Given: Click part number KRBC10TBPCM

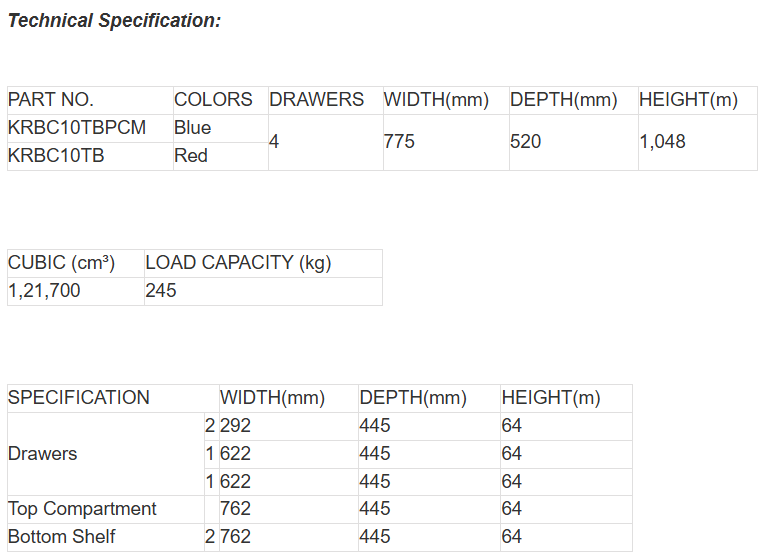Looking at the screenshot, I should 77,128.
